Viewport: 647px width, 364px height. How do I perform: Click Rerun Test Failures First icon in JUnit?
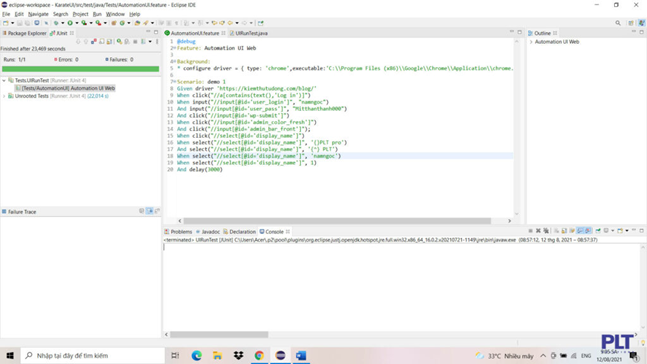tap(127, 41)
